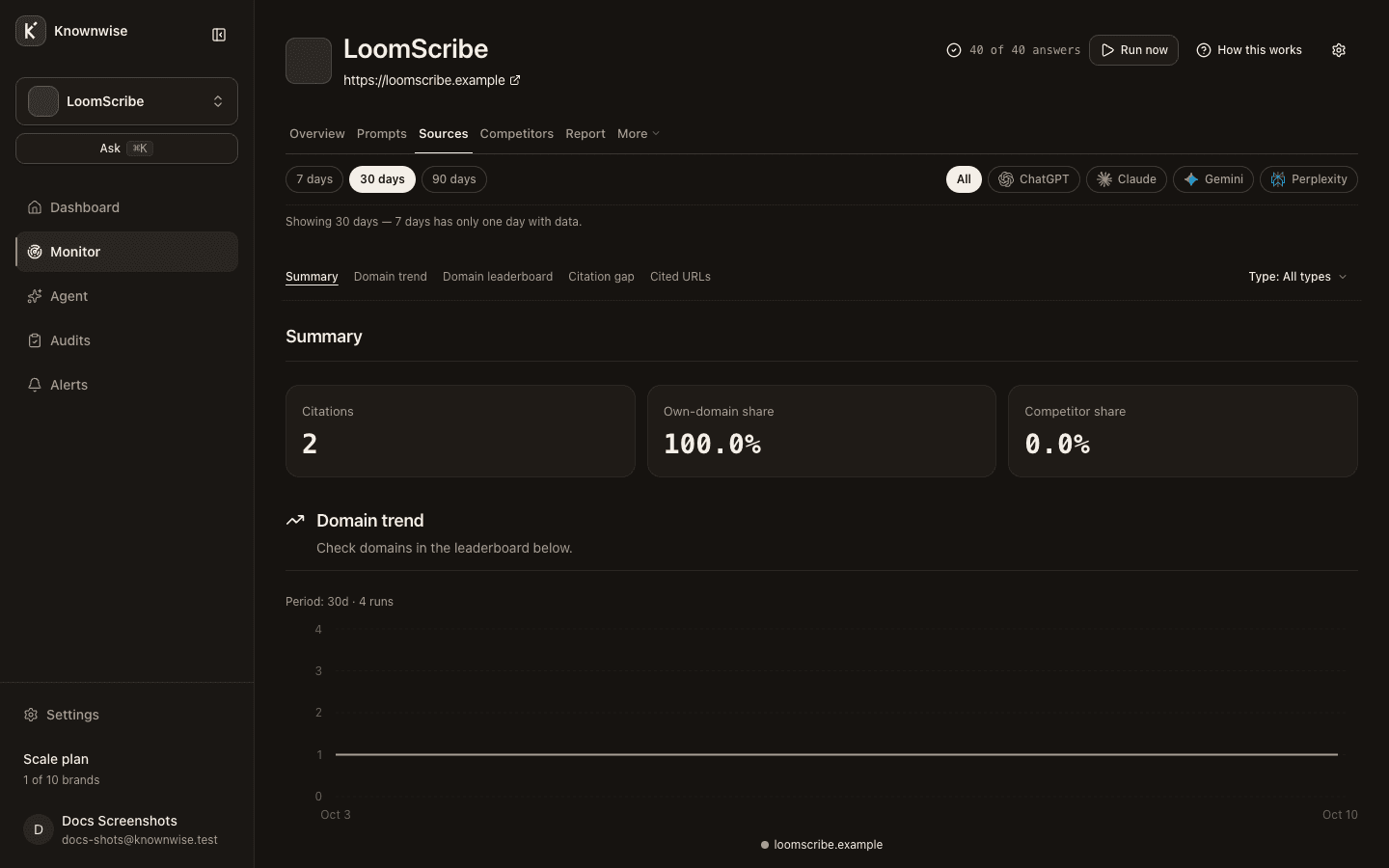The width and height of the screenshot is (1389, 868).
Task: Filter by Perplexity engine
Action: point(1309,179)
